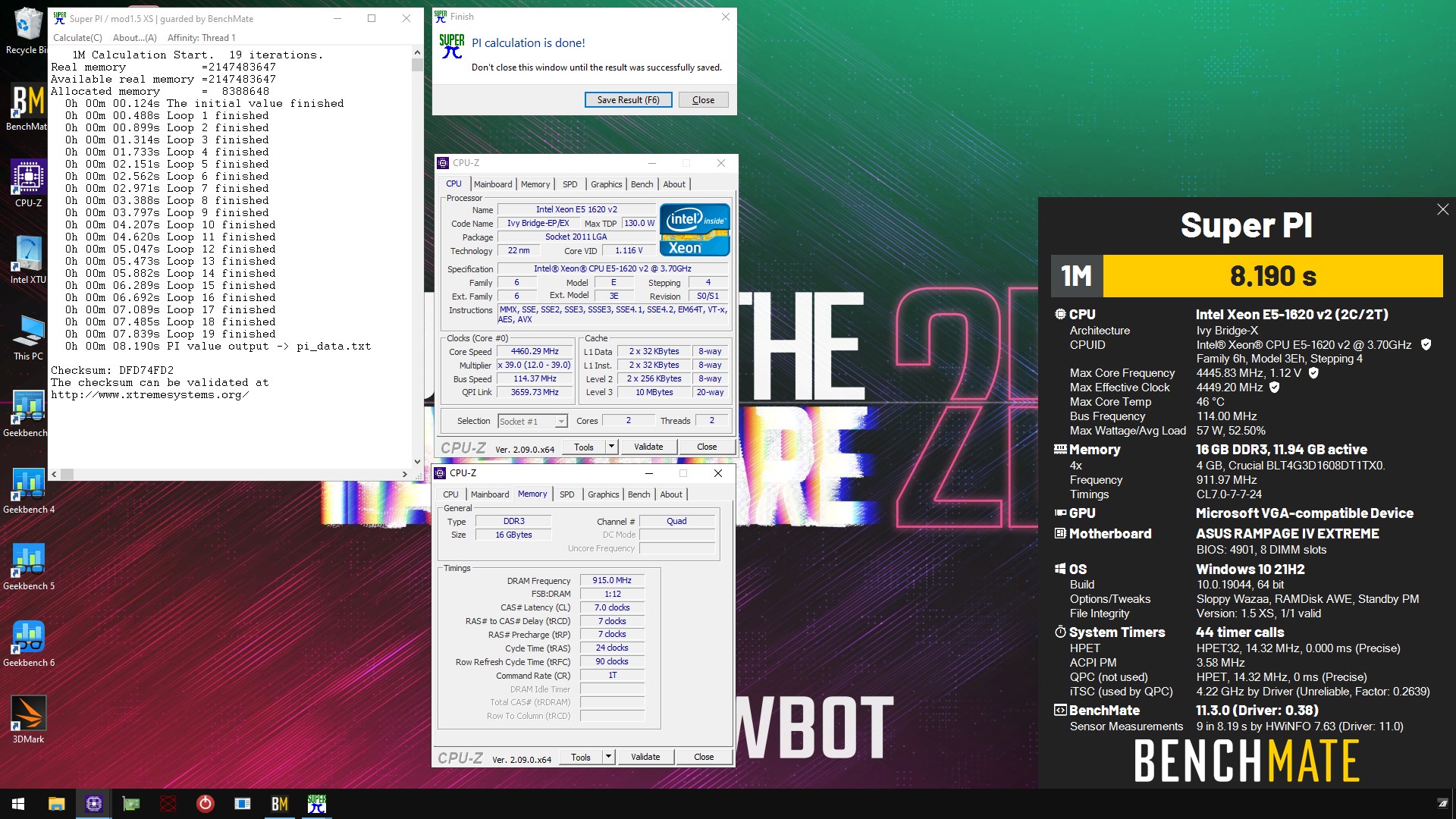
Task: Click Close button in upper CPU-Z window
Action: click(x=707, y=447)
